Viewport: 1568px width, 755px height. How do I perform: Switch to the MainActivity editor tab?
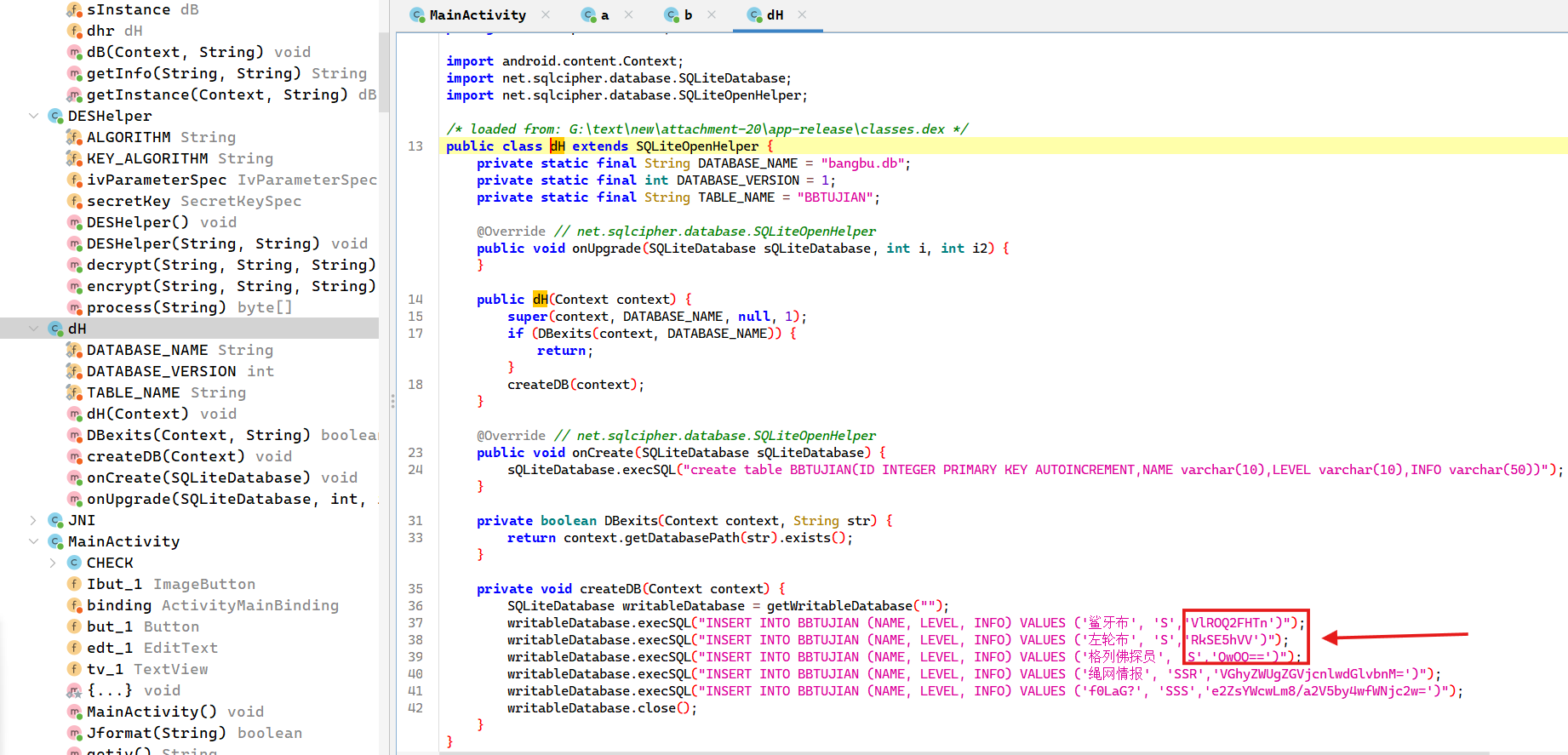click(477, 14)
